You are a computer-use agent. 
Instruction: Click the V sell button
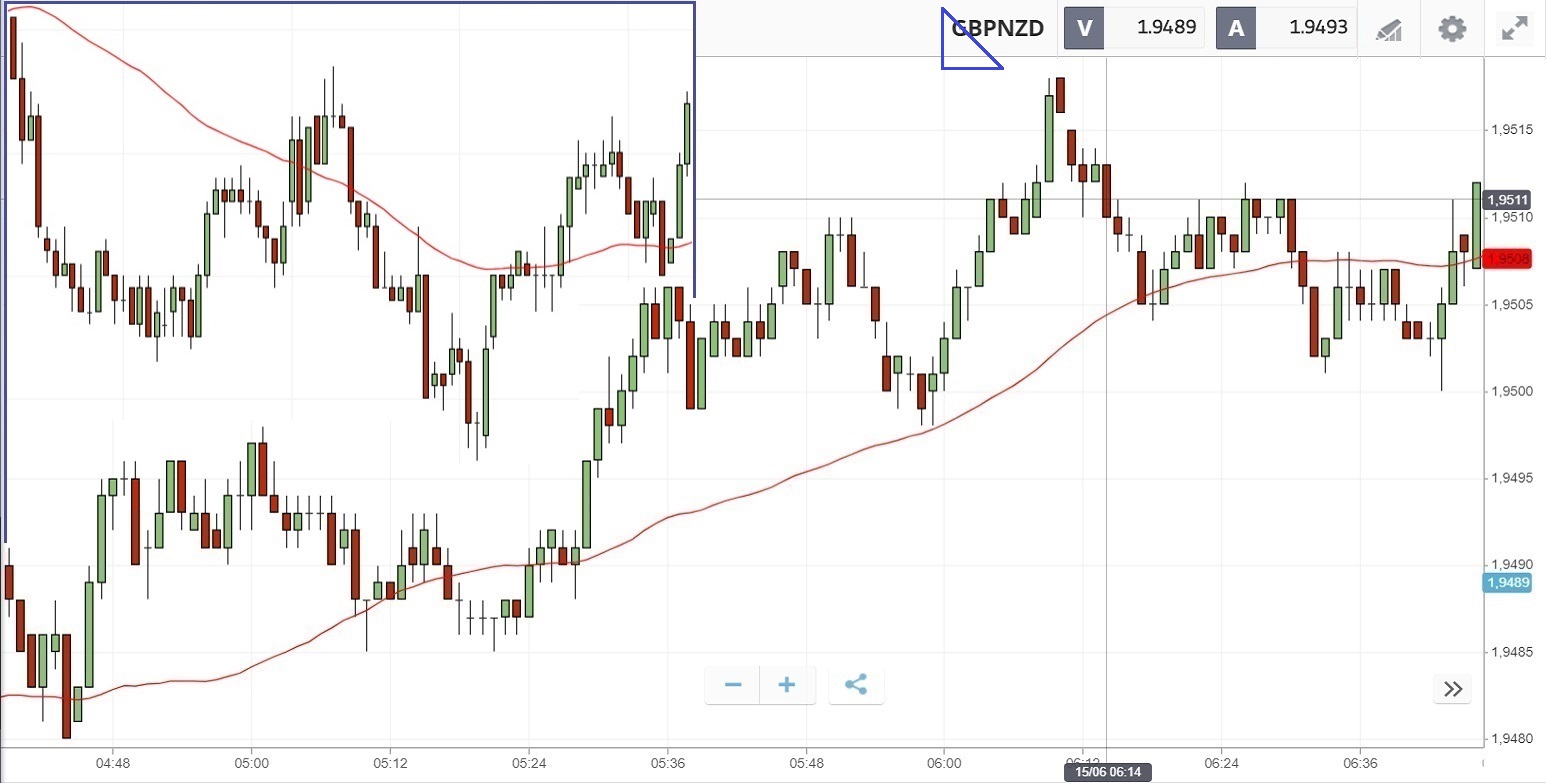(1084, 28)
